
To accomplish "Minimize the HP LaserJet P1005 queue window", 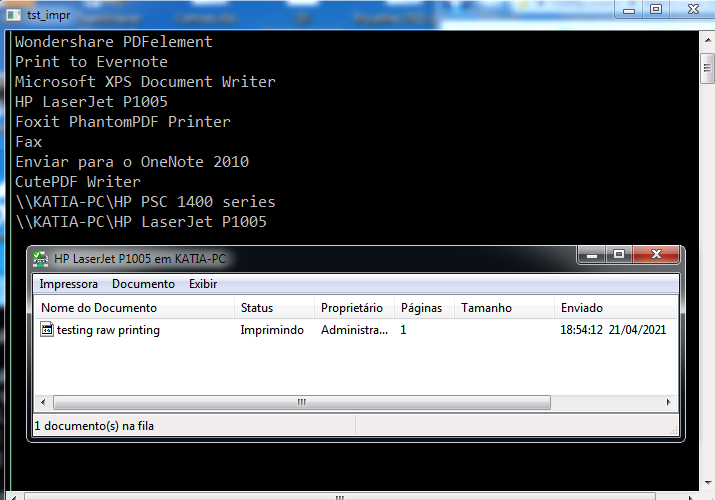I will tap(592, 255).
